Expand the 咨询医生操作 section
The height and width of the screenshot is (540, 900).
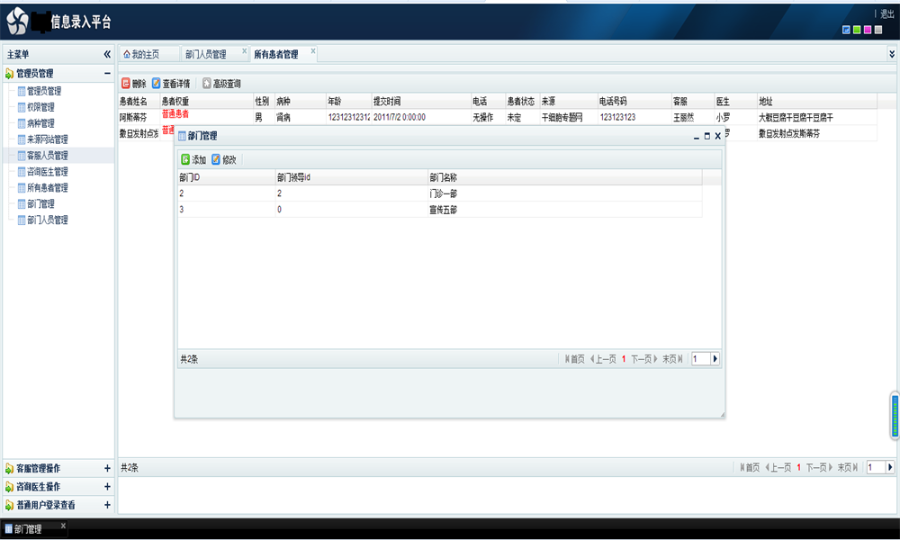107,487
